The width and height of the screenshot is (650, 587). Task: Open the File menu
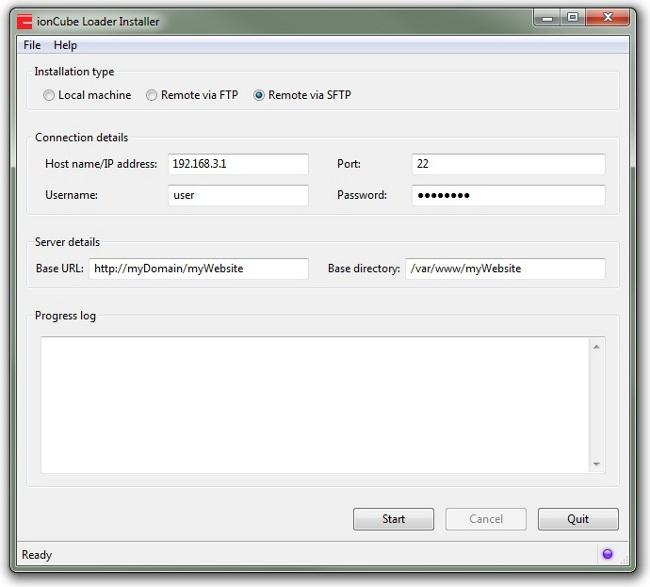tap(32, 45)
